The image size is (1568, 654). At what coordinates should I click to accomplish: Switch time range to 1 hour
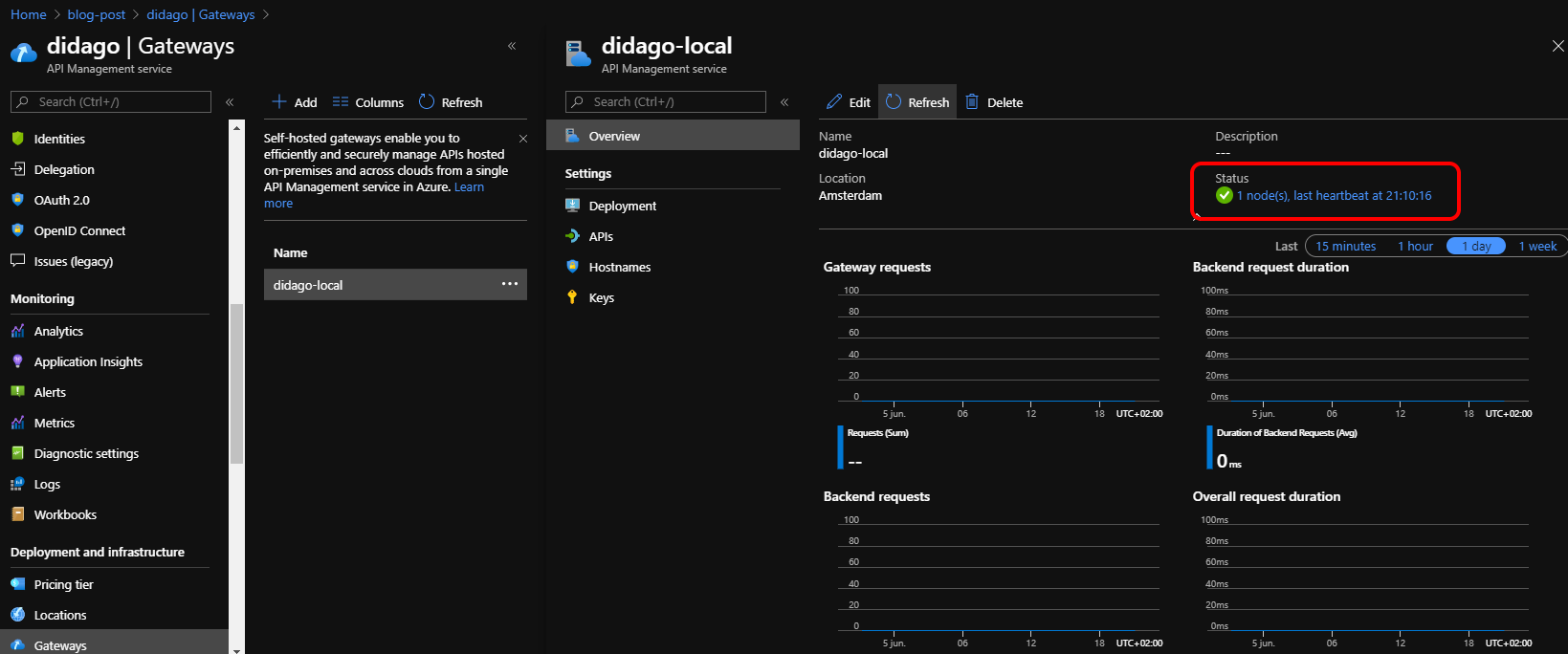1415,246
